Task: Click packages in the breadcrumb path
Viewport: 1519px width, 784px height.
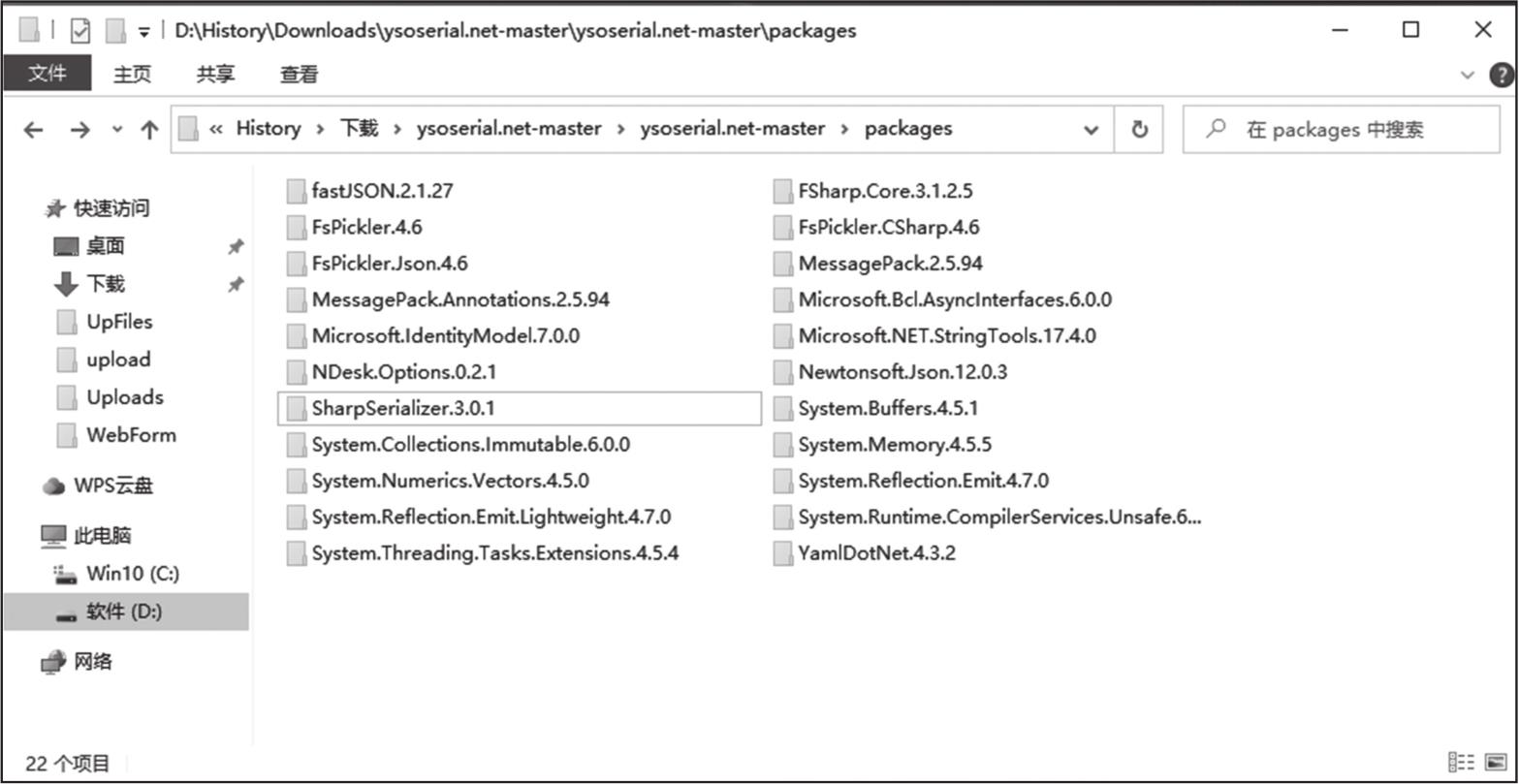Action: click(x=908, y=129)
